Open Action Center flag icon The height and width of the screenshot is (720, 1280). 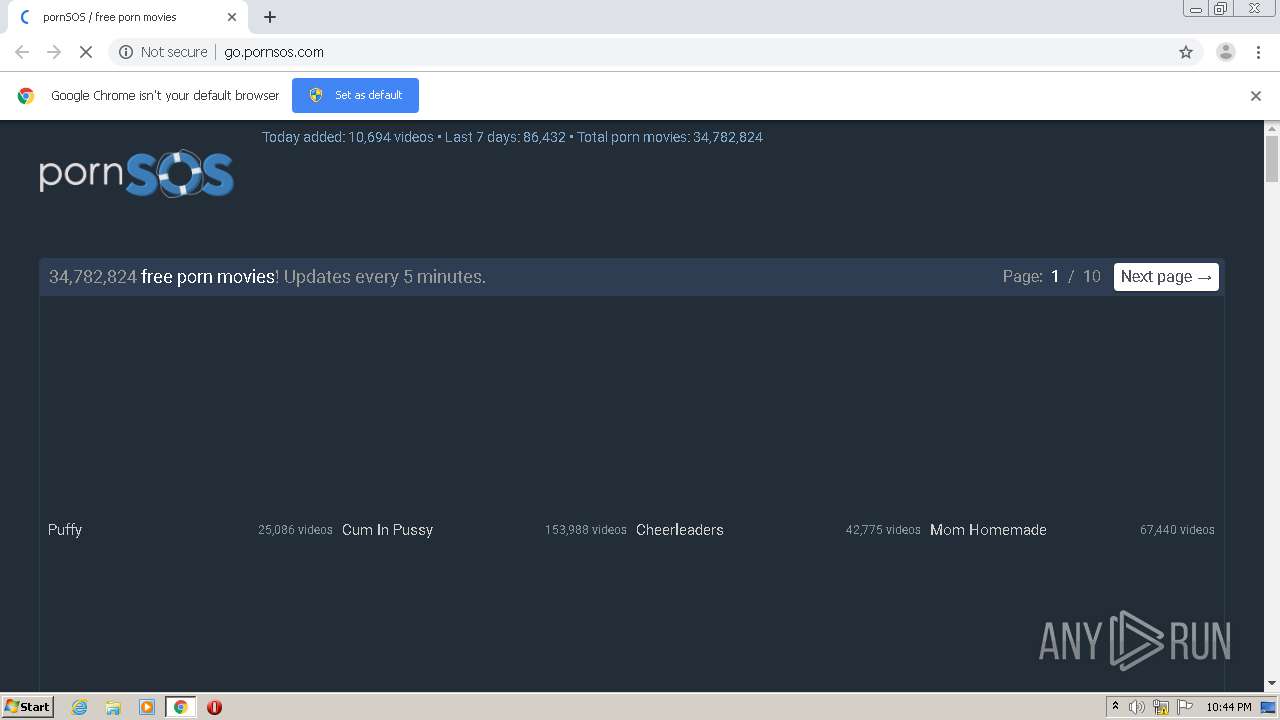1185,707
